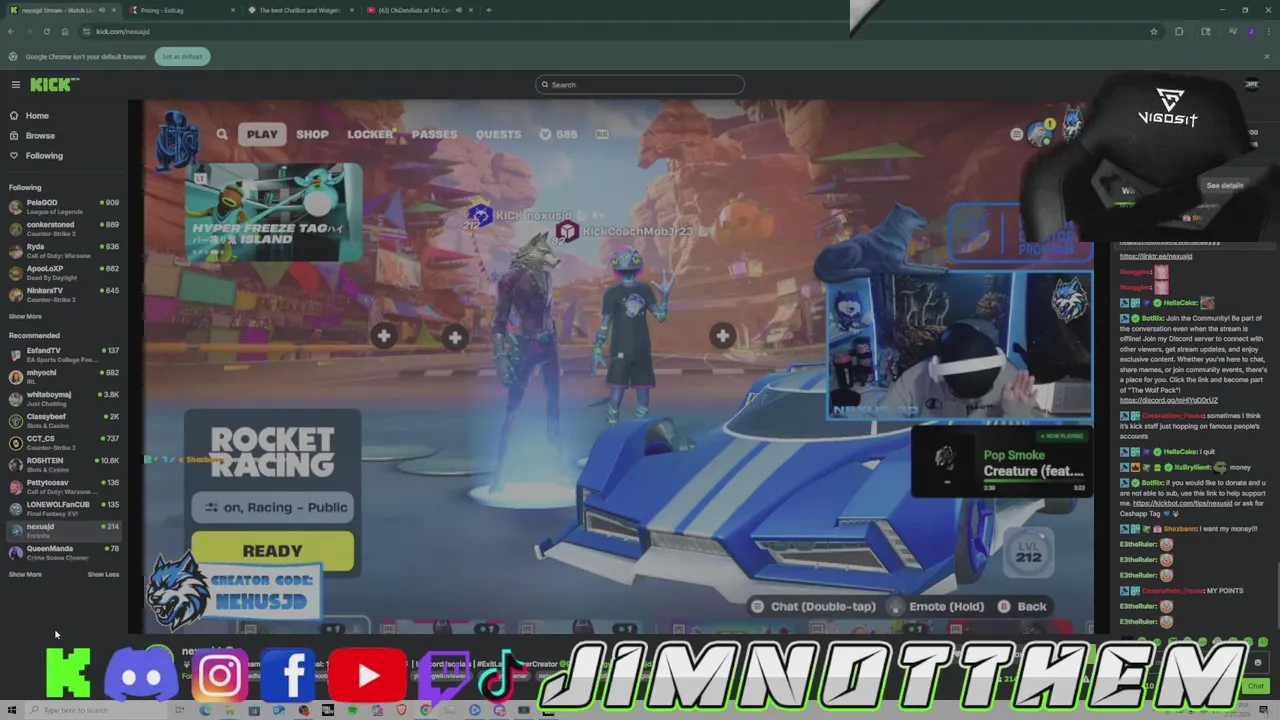Click the Windows taskbar search box
Screen dimensions: 1280x720
coord(95,711)
